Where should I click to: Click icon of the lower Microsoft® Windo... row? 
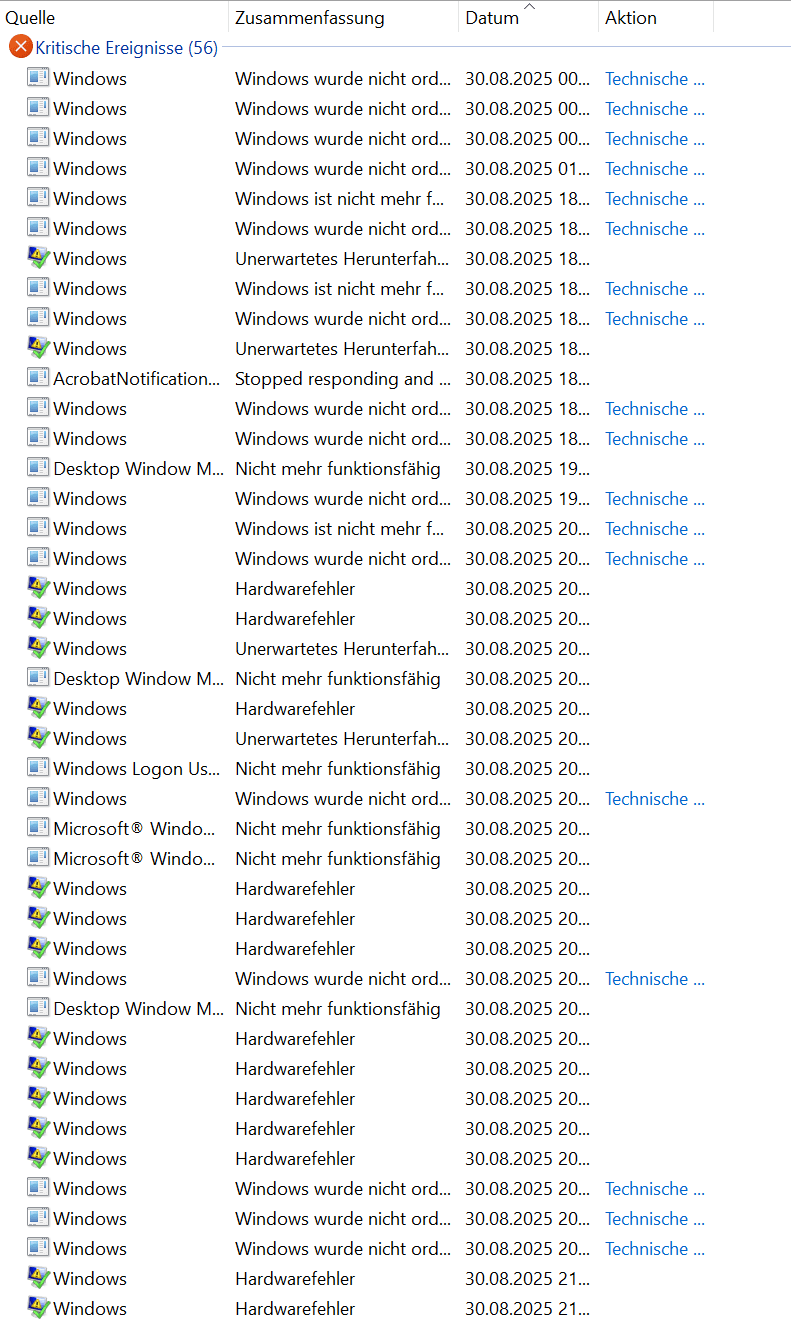(x=38, y=858)
